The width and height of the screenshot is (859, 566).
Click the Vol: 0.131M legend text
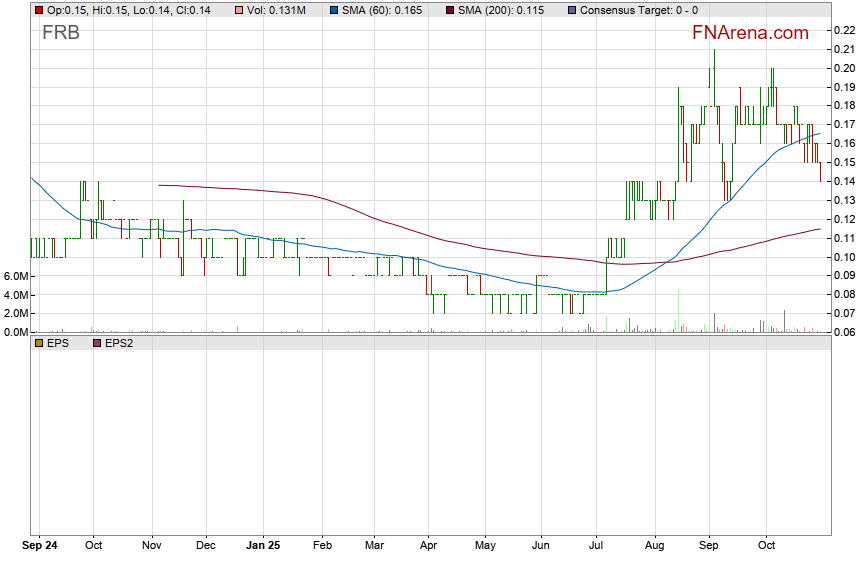pyautogui.click(x=281, y=10)
